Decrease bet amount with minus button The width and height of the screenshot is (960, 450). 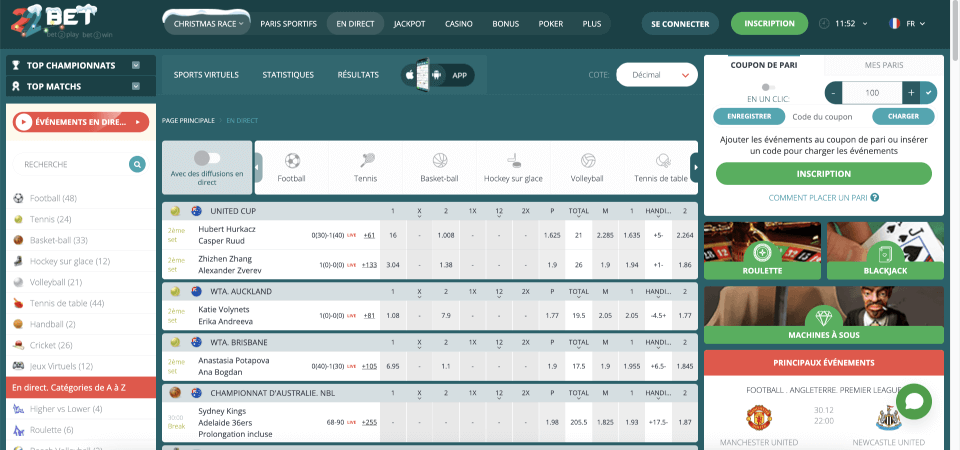pyautogui.click(x=834, y=92)
